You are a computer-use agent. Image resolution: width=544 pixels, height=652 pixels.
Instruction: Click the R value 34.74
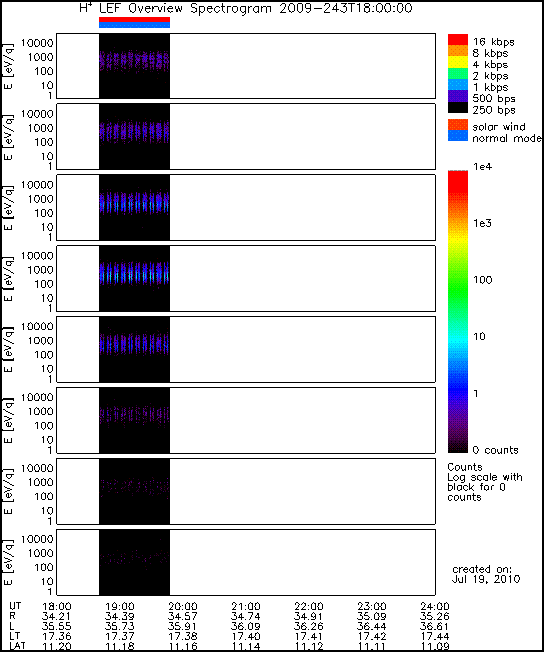[246, 616]
